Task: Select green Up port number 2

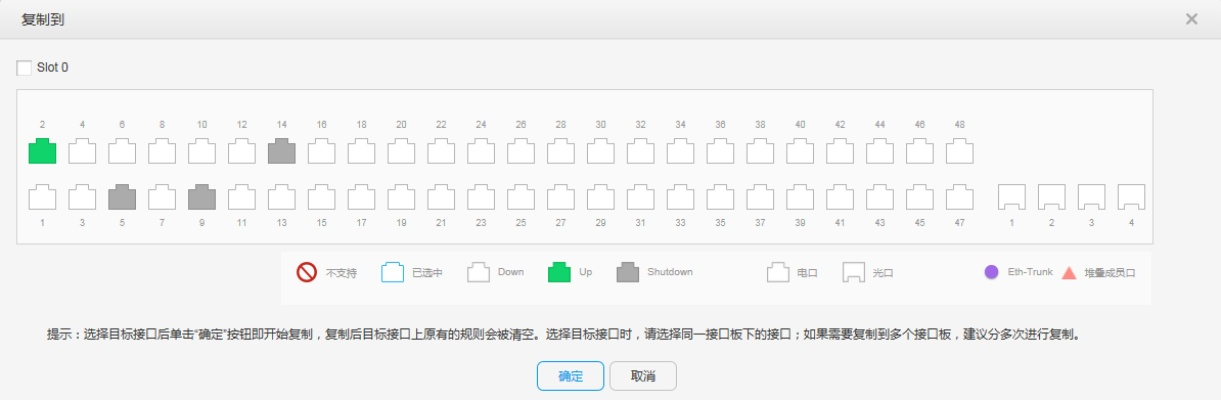Action: pyautogui.click(x=42, y=152)
